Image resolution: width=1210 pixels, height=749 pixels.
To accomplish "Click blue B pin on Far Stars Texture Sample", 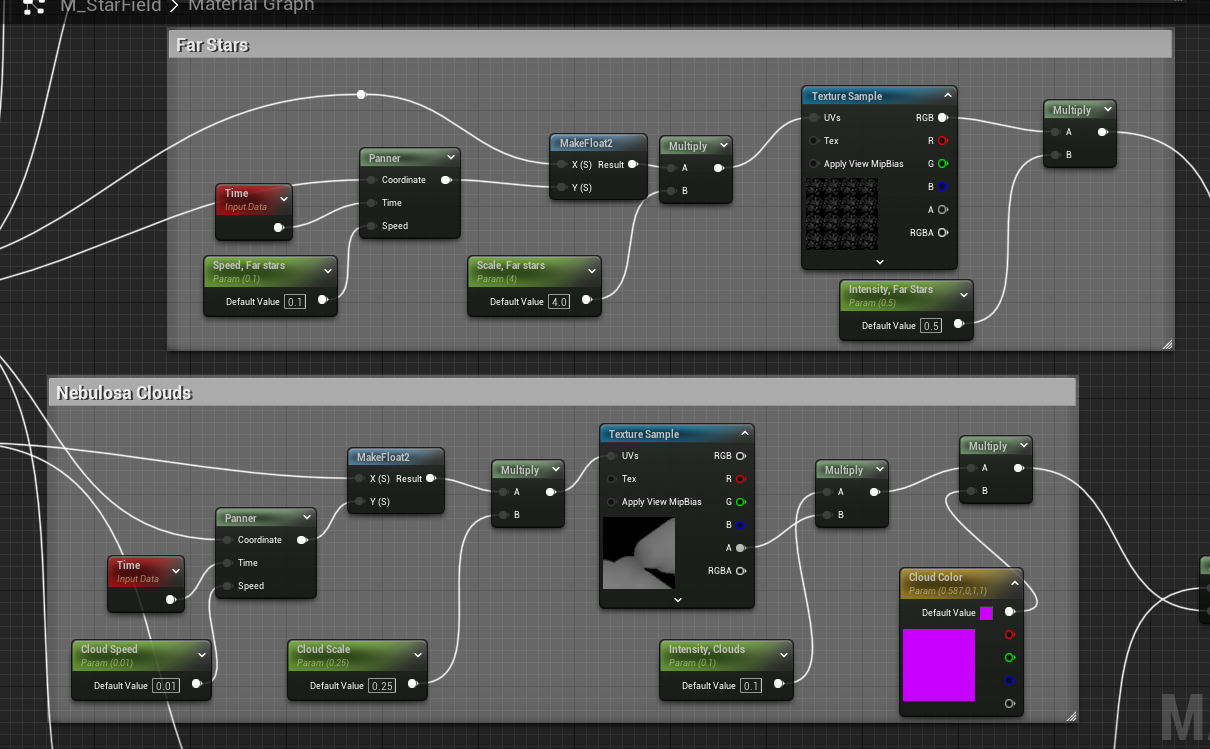I will pos(942,187).
